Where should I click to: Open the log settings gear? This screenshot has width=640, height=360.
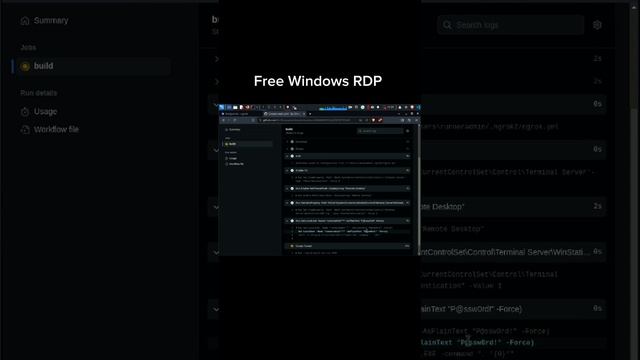(597, 25)
